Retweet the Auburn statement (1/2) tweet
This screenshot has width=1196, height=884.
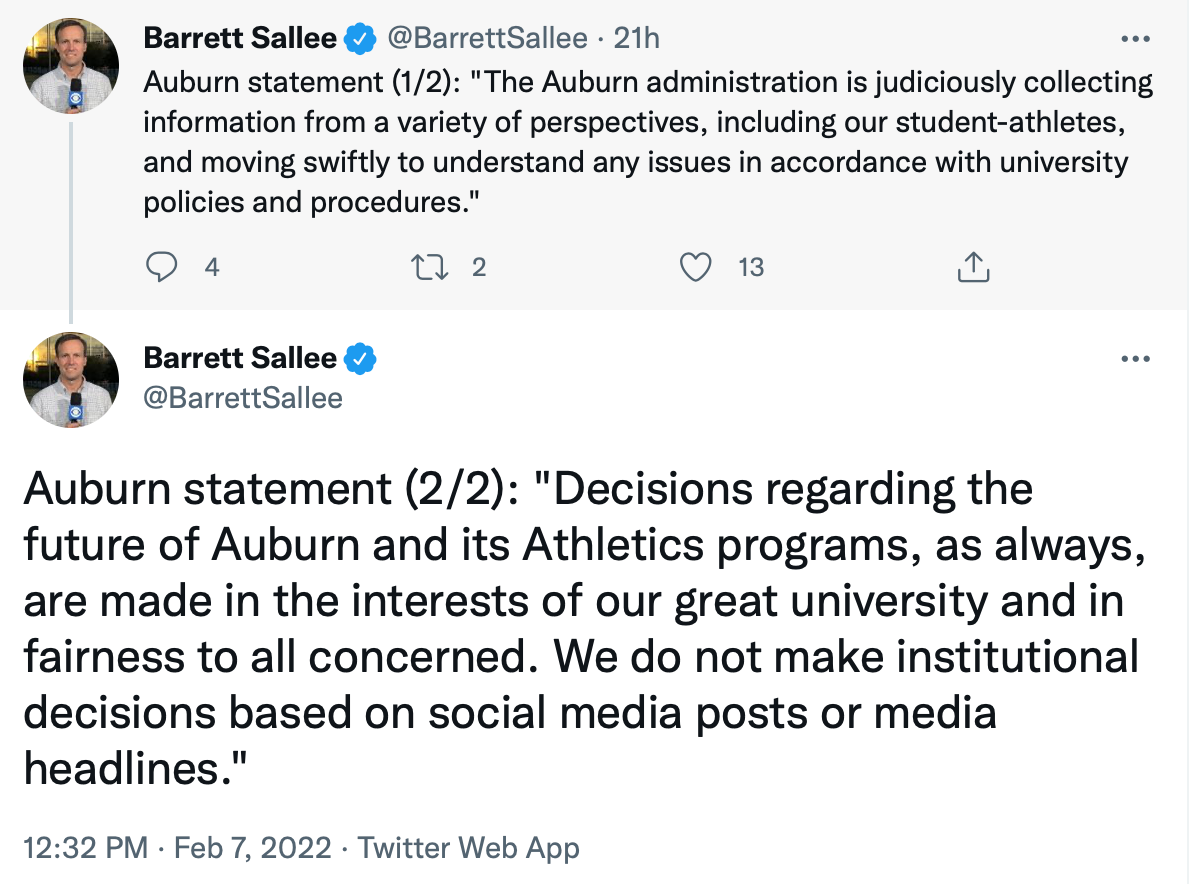coord(429,267)
